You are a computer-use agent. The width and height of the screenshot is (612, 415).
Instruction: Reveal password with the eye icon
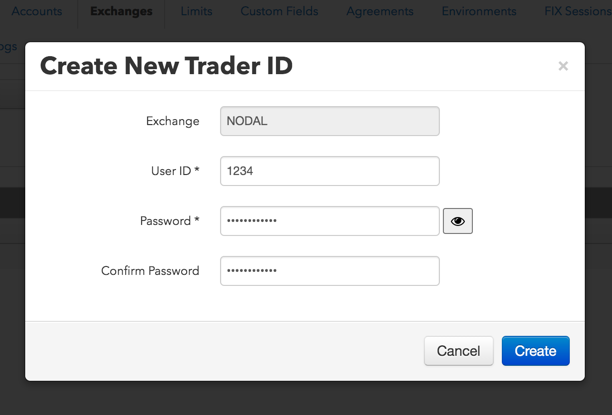[458, 221]
